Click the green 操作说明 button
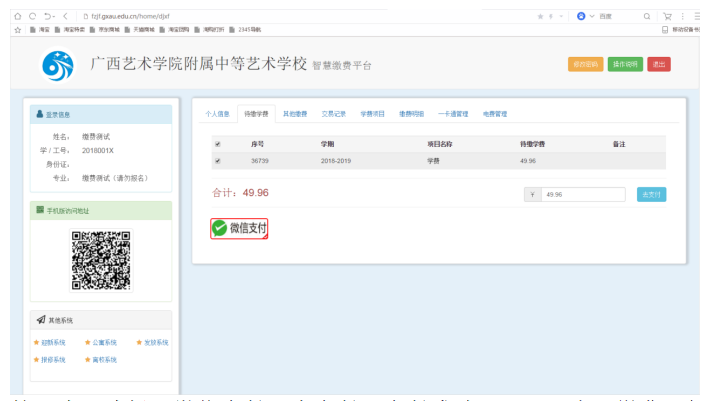 coord(625,65)
